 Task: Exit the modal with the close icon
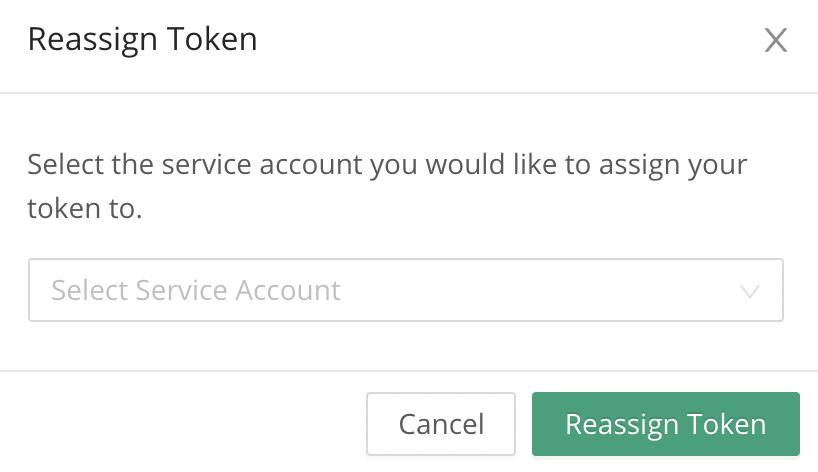coord(776,40)
